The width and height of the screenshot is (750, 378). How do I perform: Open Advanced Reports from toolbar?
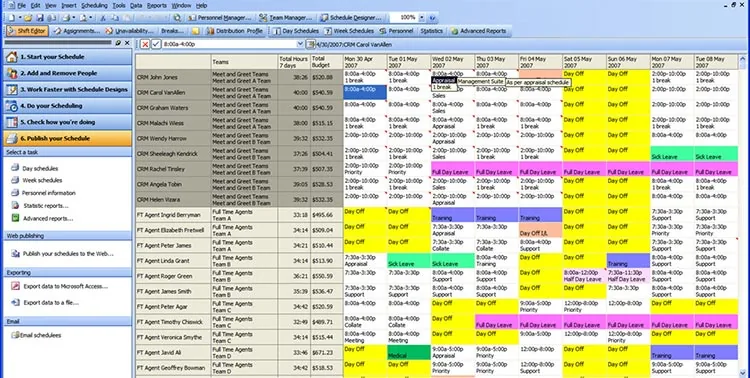click(x=478, y=31)
